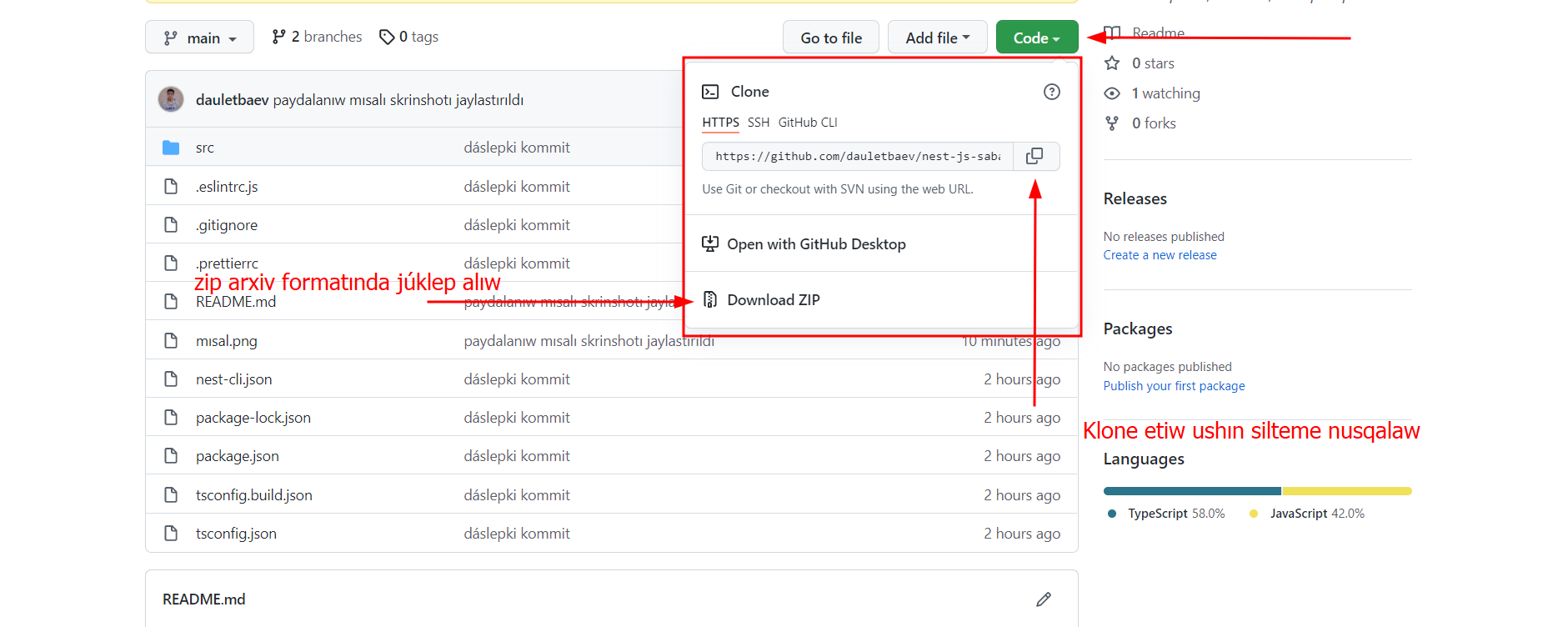Click file icon beside nest-cli.json
This screenshot has width=1568, height=627.
pos(171,379)
